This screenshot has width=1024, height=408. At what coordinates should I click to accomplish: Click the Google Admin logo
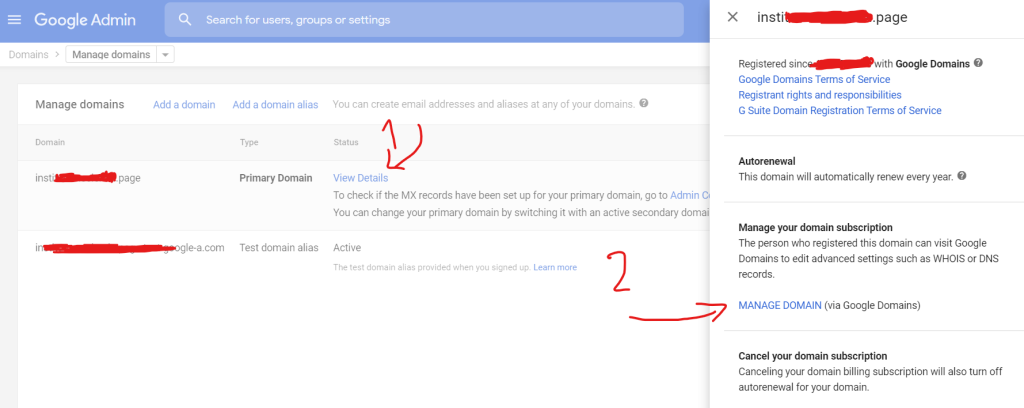click(x=85, y=20)
